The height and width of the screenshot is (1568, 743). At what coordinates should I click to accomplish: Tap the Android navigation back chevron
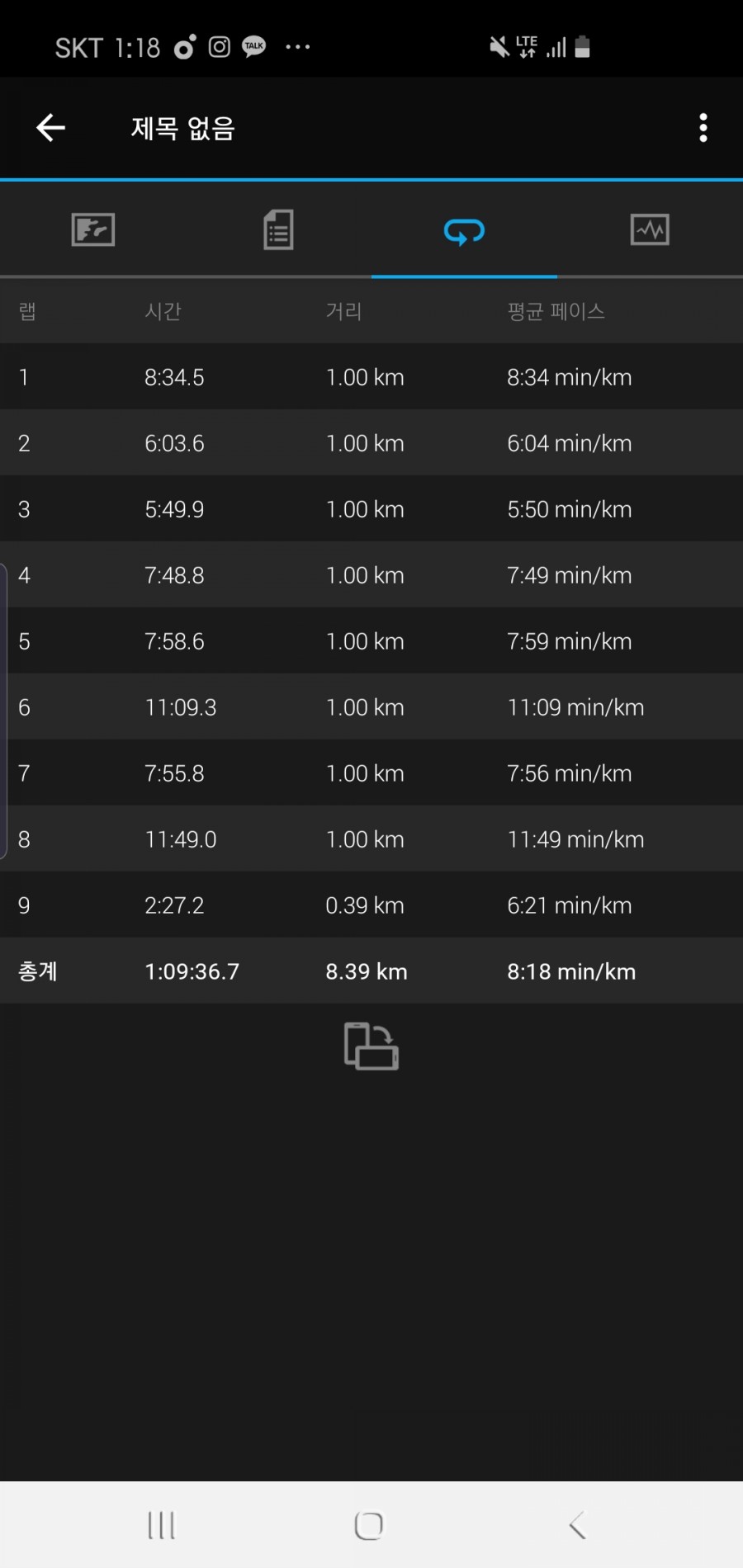(578, 1525)
